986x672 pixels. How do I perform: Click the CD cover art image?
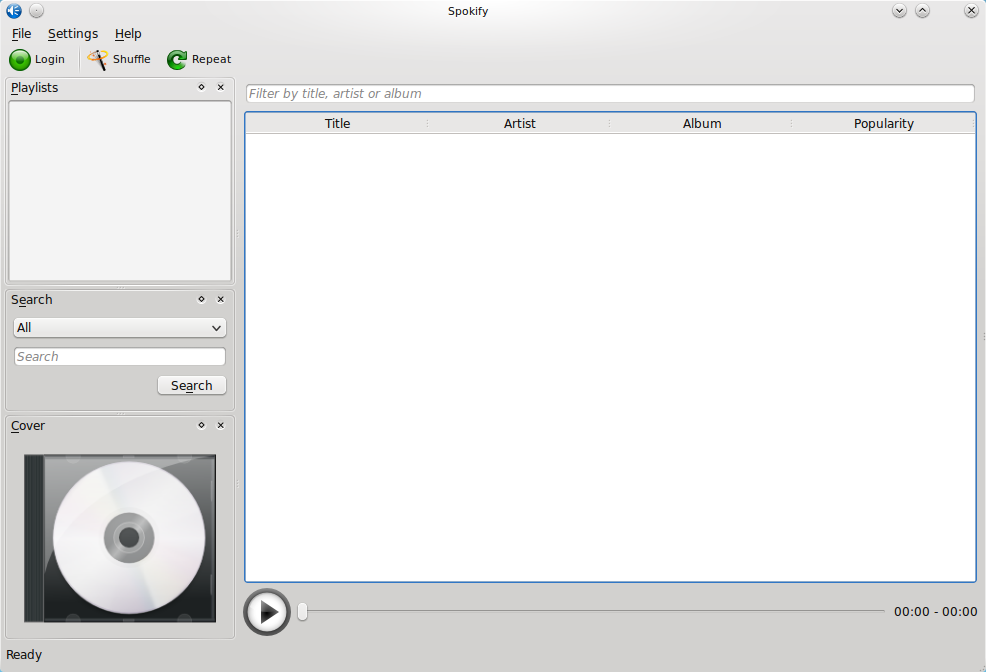coord(120,538)
